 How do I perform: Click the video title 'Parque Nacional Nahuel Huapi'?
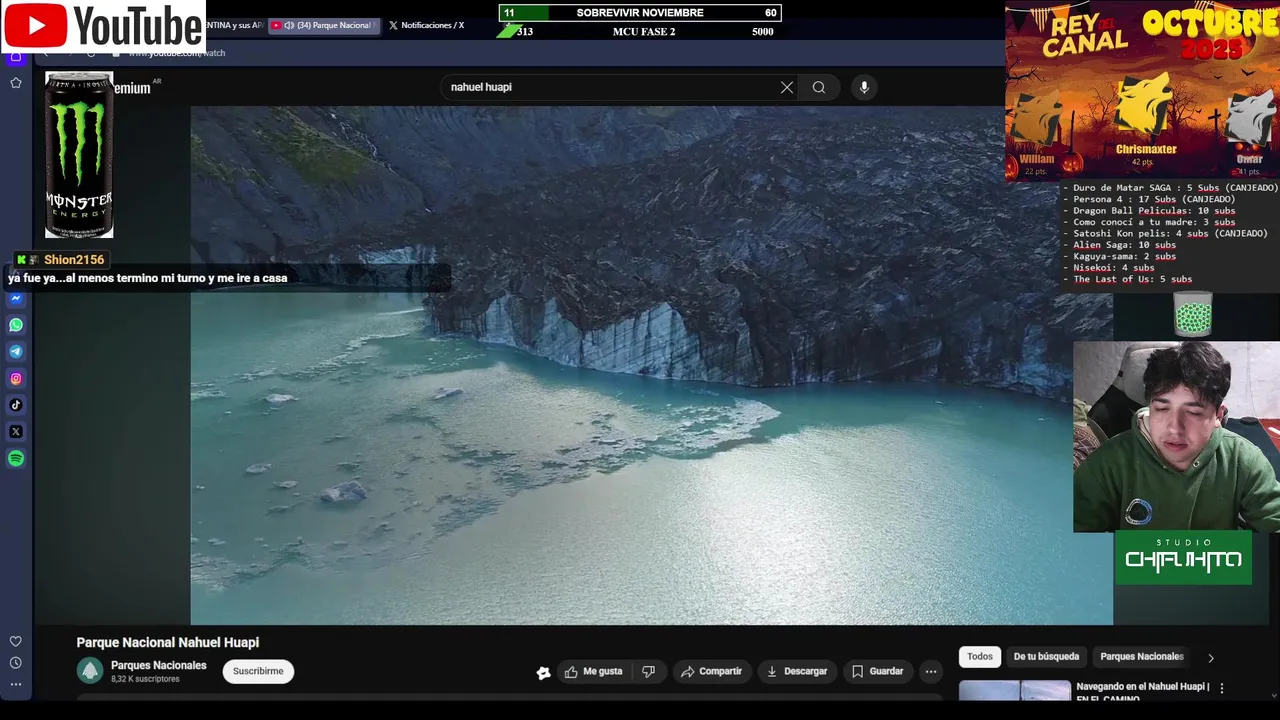[168, 643]
